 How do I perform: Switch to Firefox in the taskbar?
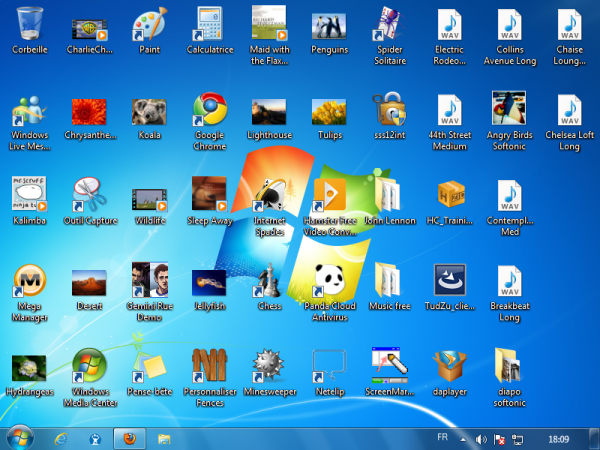click(x=128, y=438)
